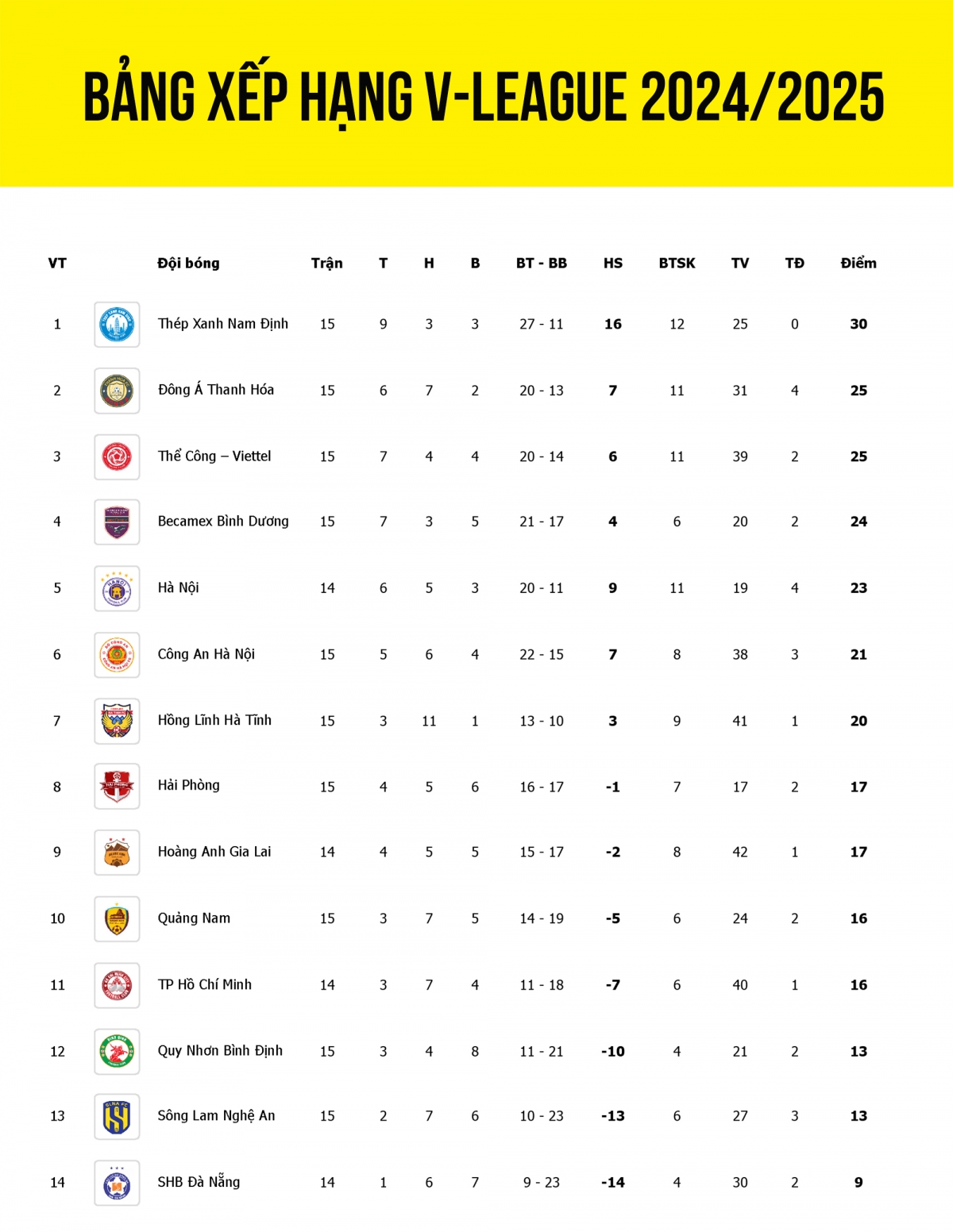This screenshot has width=953, height=1232.
Task: Click the V-League 2024/2025 standings title
Action: (x=484, y=97)
